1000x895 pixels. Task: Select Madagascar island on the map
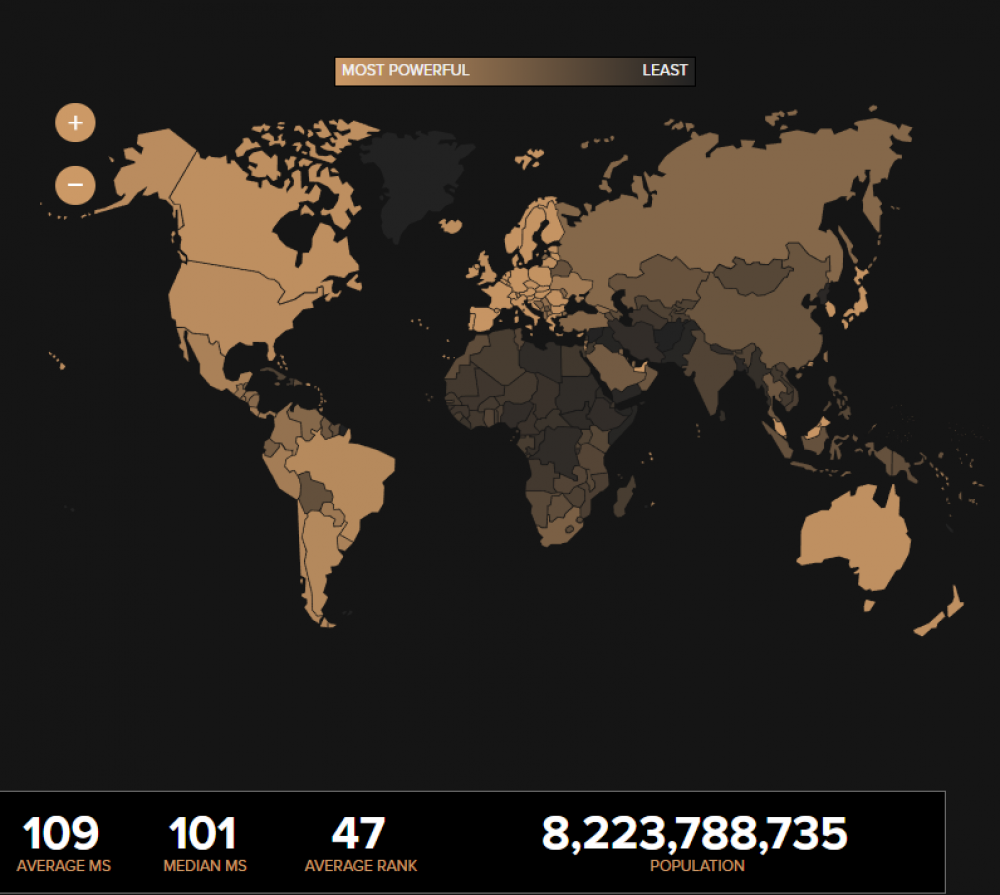point(626,495)
